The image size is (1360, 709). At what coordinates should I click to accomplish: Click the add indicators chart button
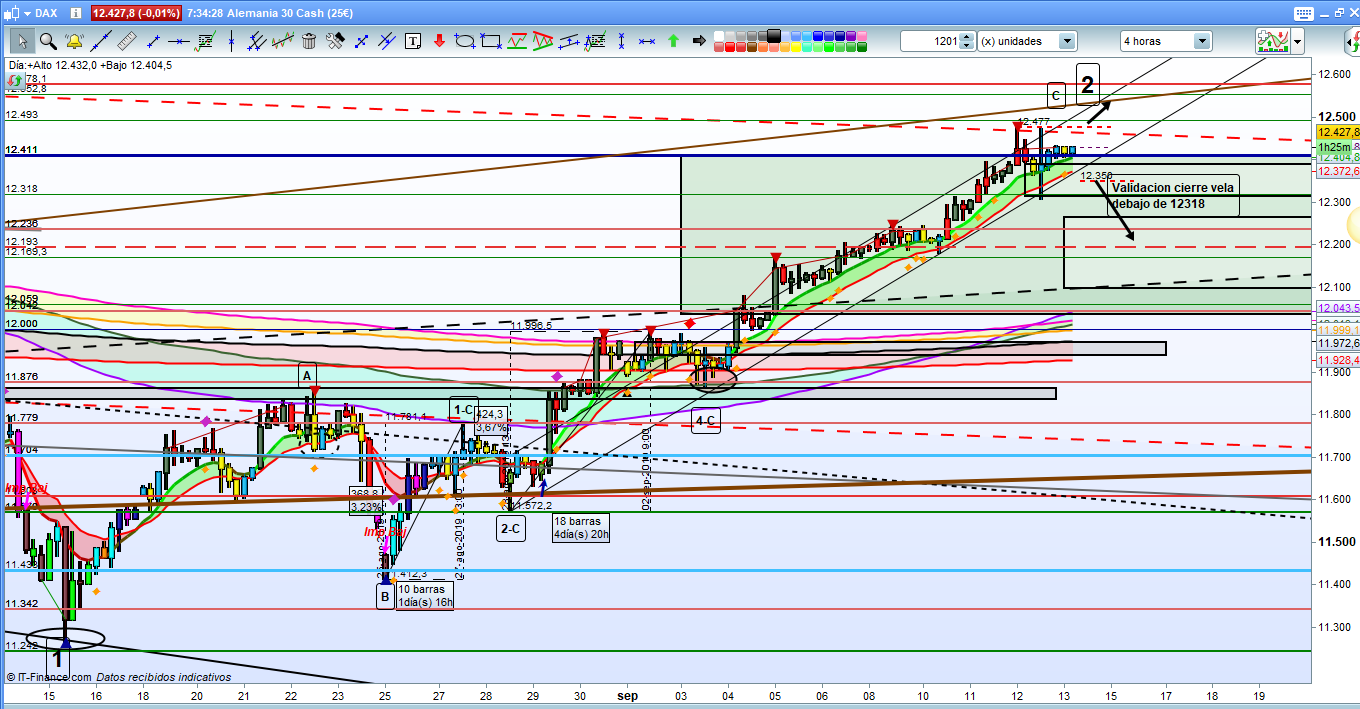(1272, 41)
